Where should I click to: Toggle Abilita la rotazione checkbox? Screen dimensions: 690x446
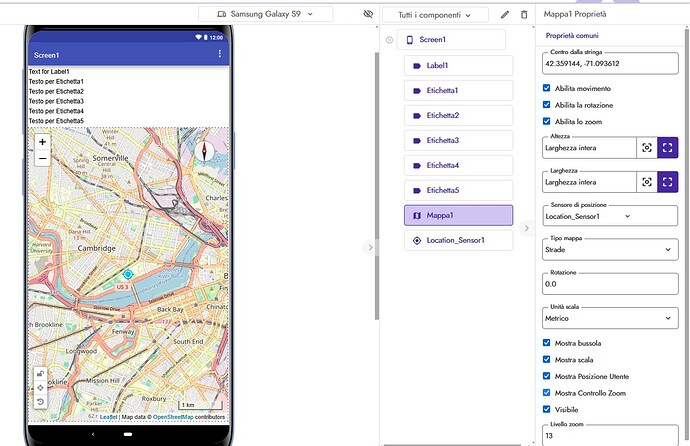pyautogui.click(x=546, y=104)
